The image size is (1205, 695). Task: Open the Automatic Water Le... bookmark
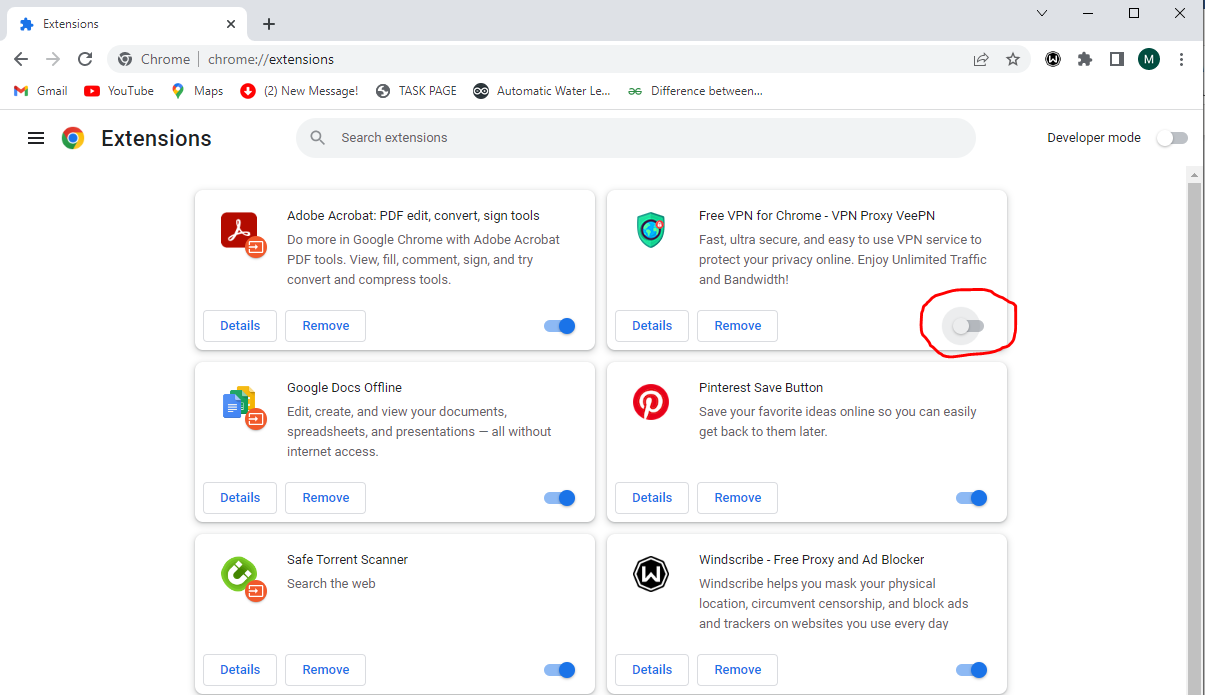click(x=542, y=91)
